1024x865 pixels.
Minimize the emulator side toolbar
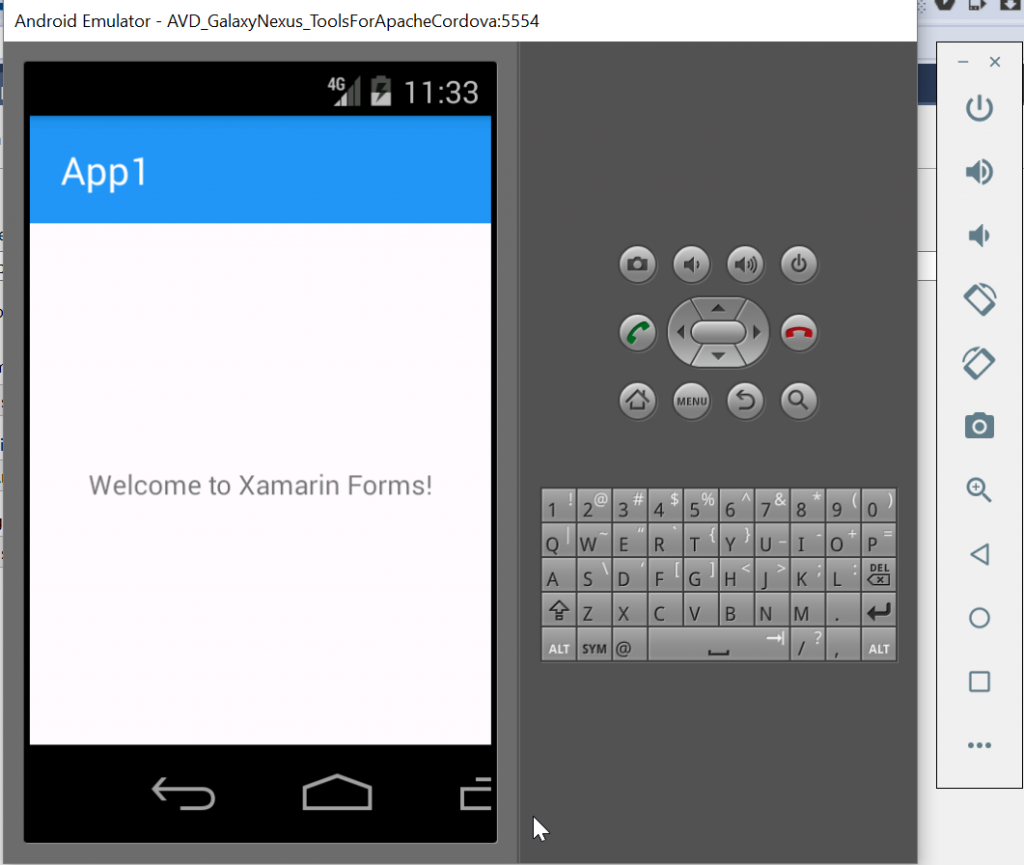click(963, 62)
